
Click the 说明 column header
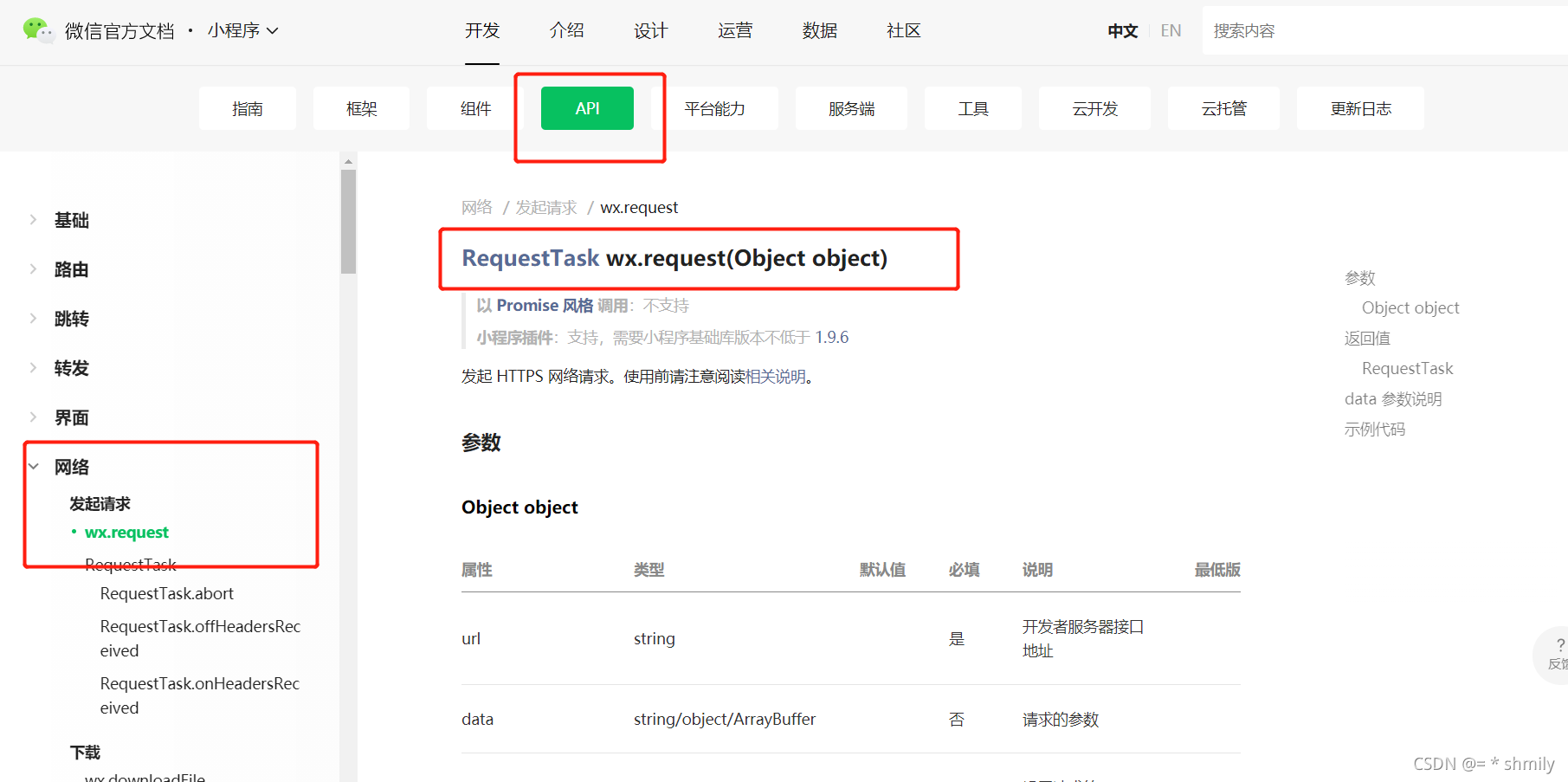[x=1037, y=569]
